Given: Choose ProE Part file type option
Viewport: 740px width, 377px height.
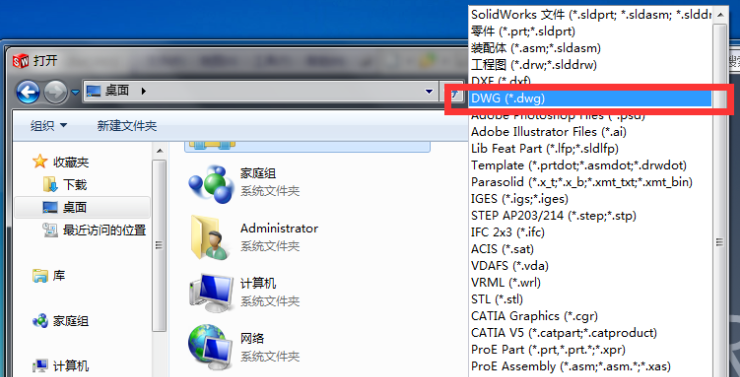Looking at the screenshot, I should [591, 350].
